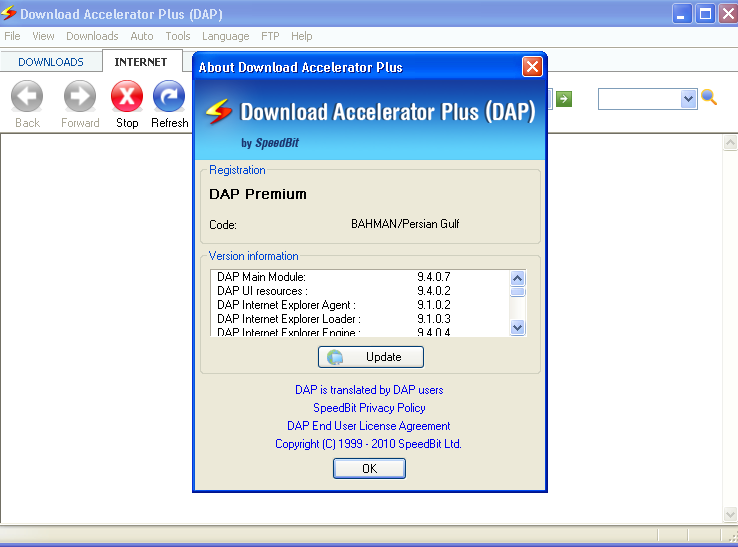Select the DAP Main Module version row
The image size is (738, 547).
tap(360, 277)
